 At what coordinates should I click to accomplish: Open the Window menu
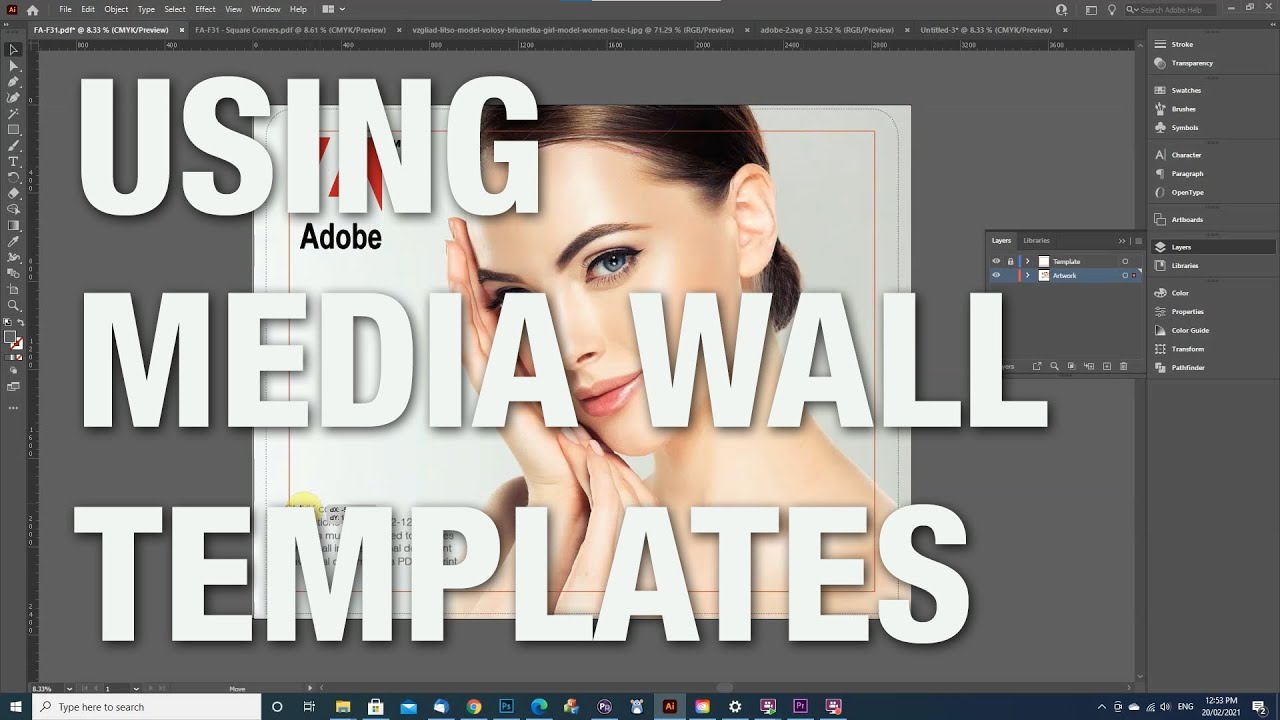(x=266, y=9)
